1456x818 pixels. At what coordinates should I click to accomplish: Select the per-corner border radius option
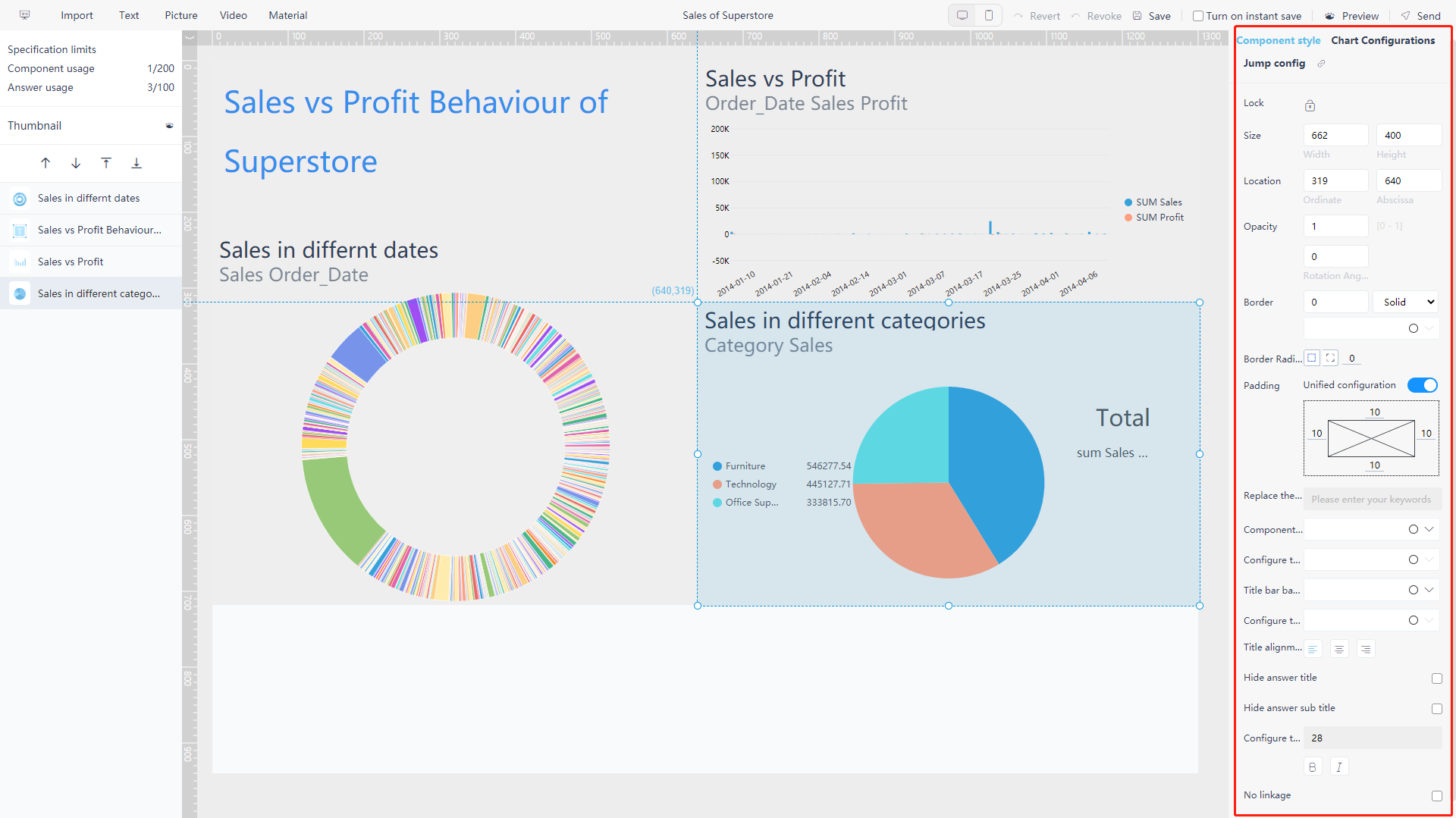[x=1331, y=358]
